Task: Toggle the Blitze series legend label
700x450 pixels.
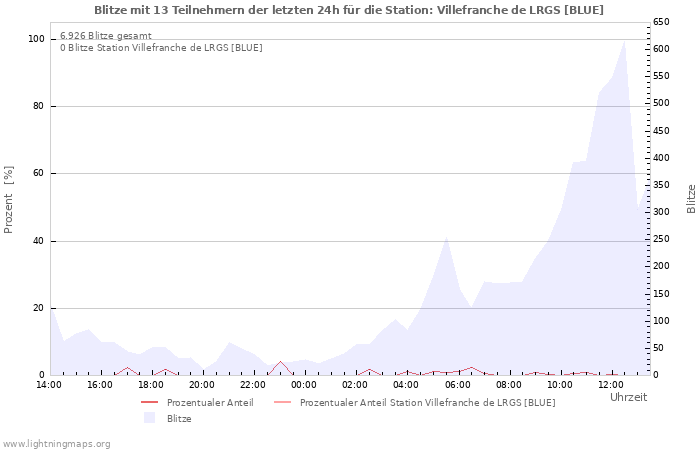Action: tap(179, 418)
